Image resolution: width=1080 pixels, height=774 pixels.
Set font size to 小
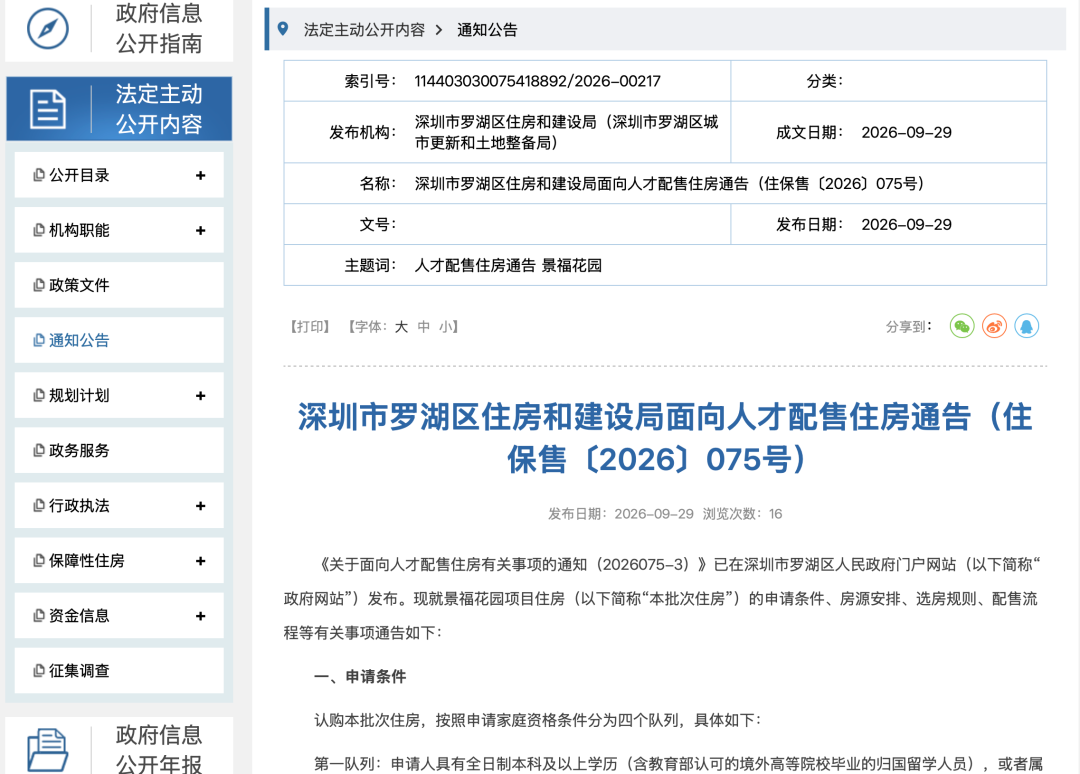[x=446, y=326]
